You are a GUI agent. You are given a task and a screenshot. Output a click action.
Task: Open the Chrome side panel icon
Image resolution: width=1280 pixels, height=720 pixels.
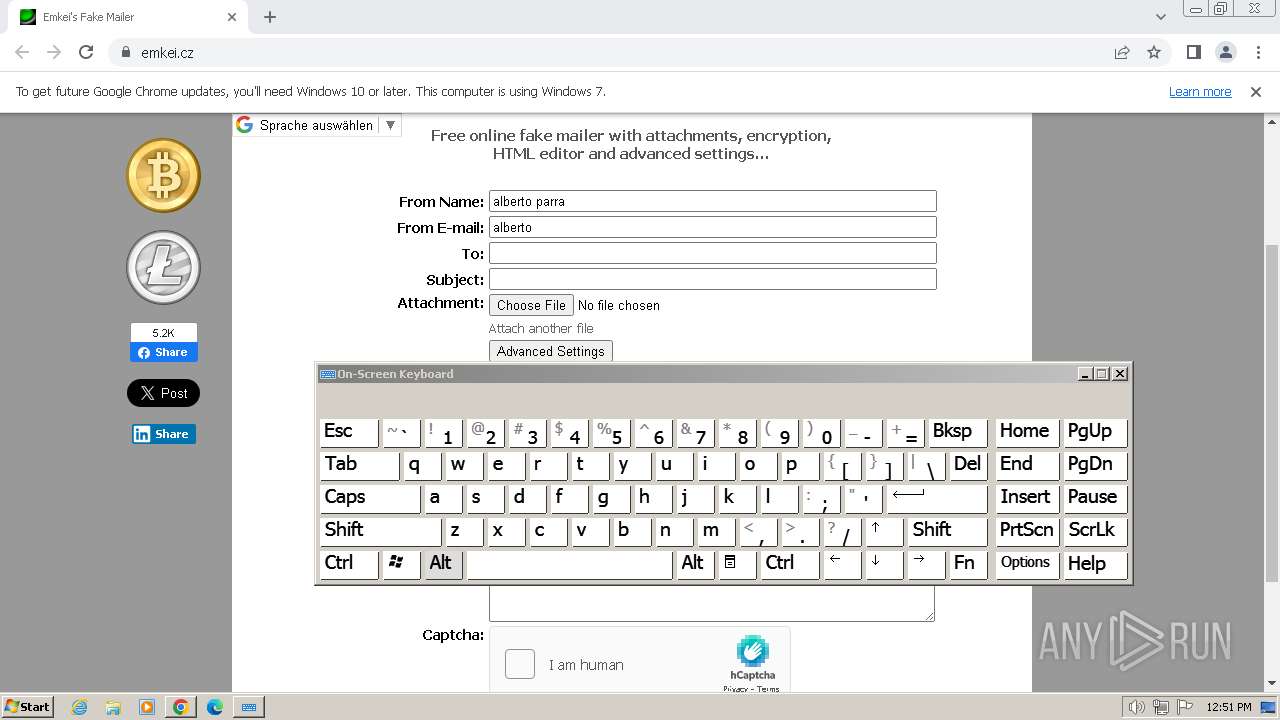click(x=1193, y=52)
